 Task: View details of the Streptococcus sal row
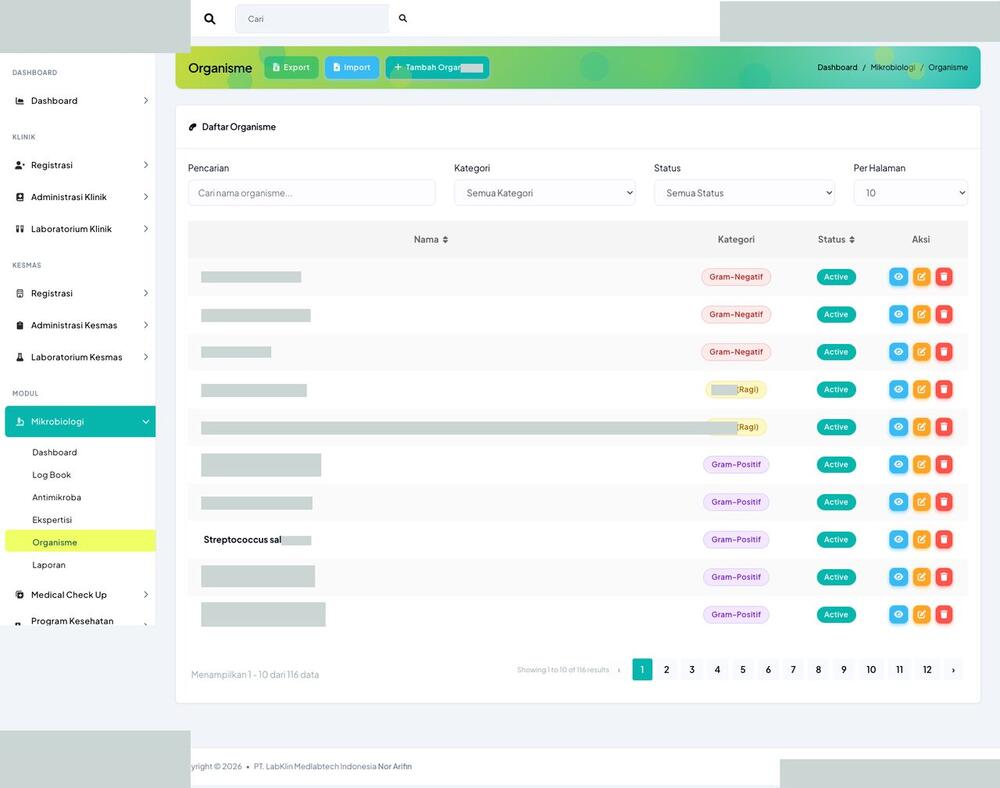point(898,539)
